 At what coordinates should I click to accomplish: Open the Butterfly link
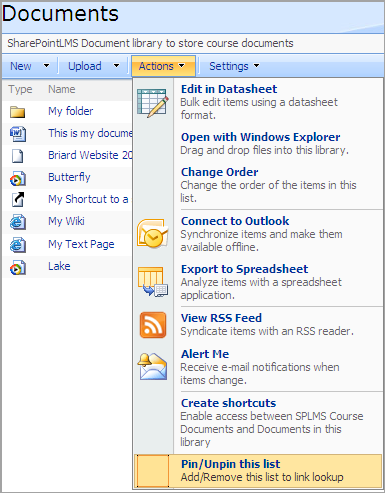point(69,177)
